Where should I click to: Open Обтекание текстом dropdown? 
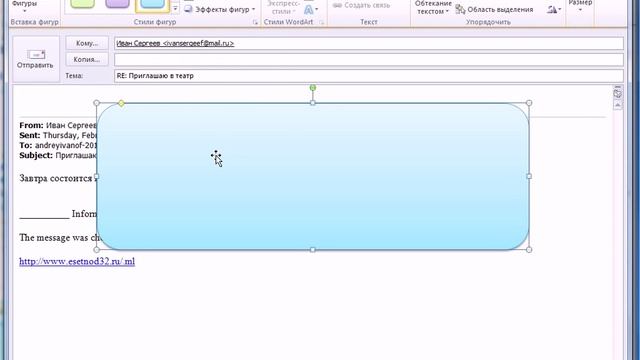[x=433, y=7]
